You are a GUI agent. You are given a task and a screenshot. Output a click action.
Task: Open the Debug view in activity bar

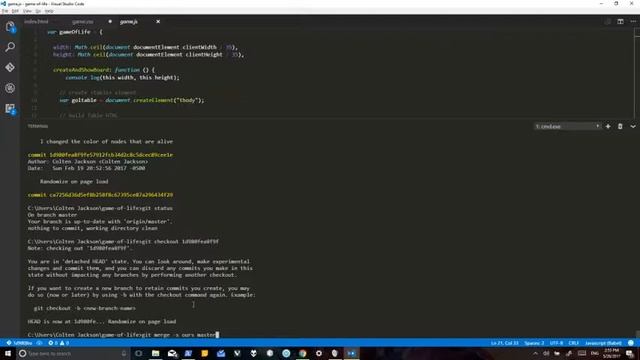click(x=10, y=88)
